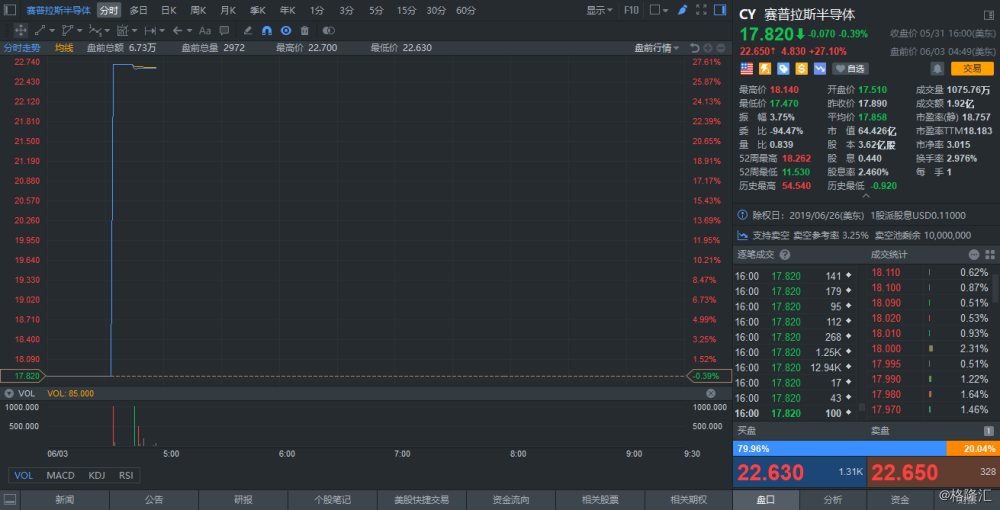Select the Aa text annotation tool
Screen dimensions: 1000x510
point(205,30)
